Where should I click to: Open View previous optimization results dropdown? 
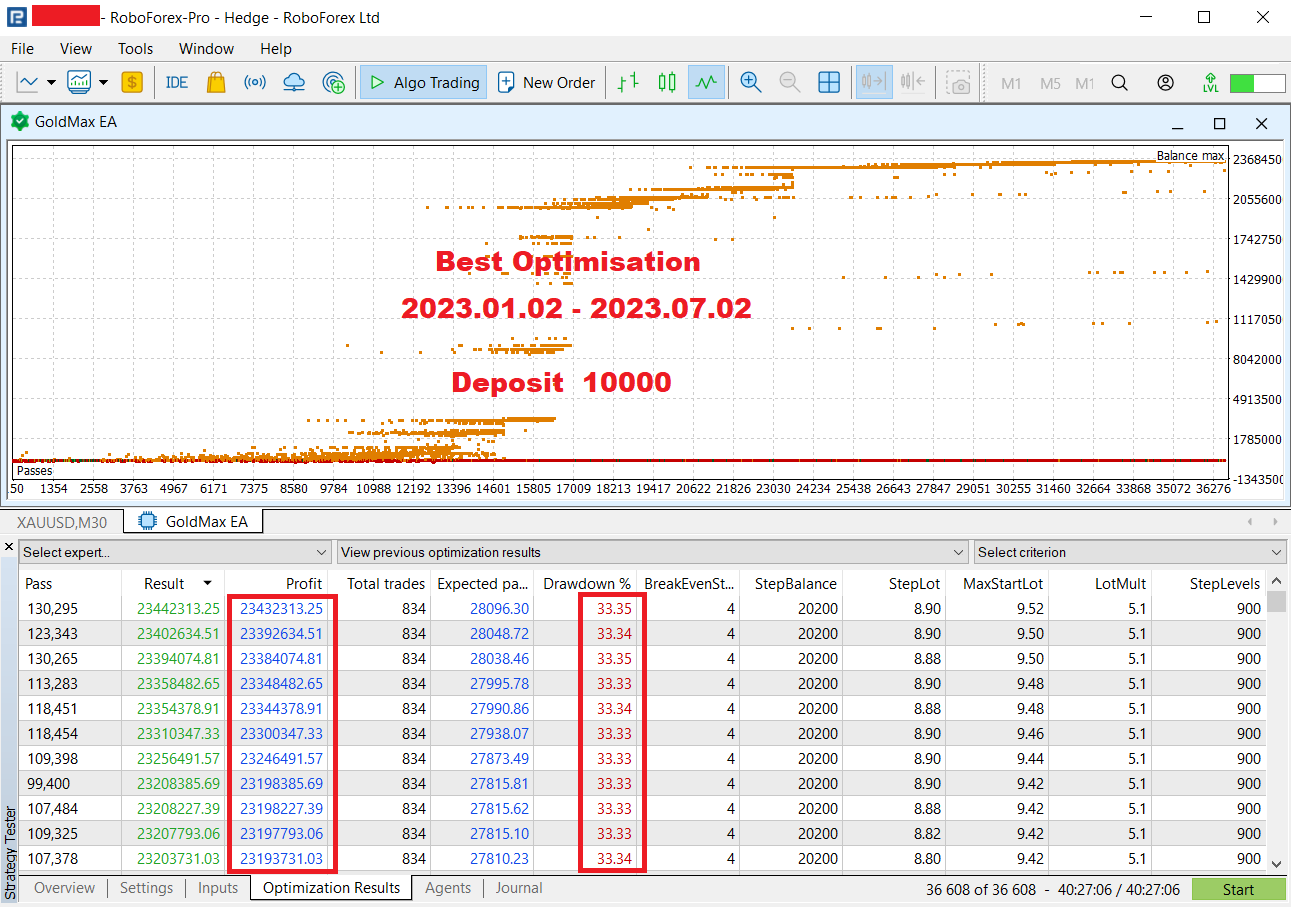click(653, 552)
